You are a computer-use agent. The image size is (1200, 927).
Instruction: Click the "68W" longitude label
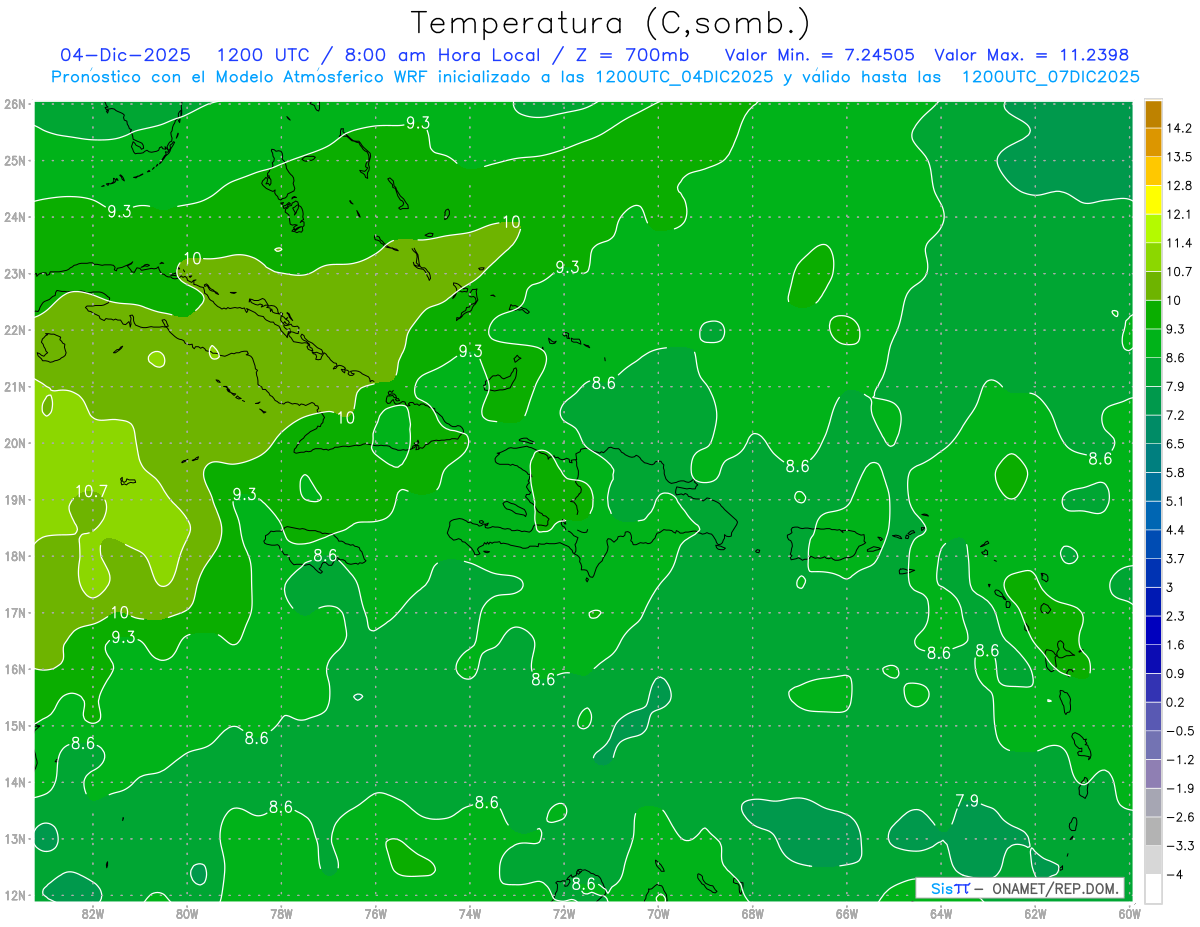[x=752, y=914]
